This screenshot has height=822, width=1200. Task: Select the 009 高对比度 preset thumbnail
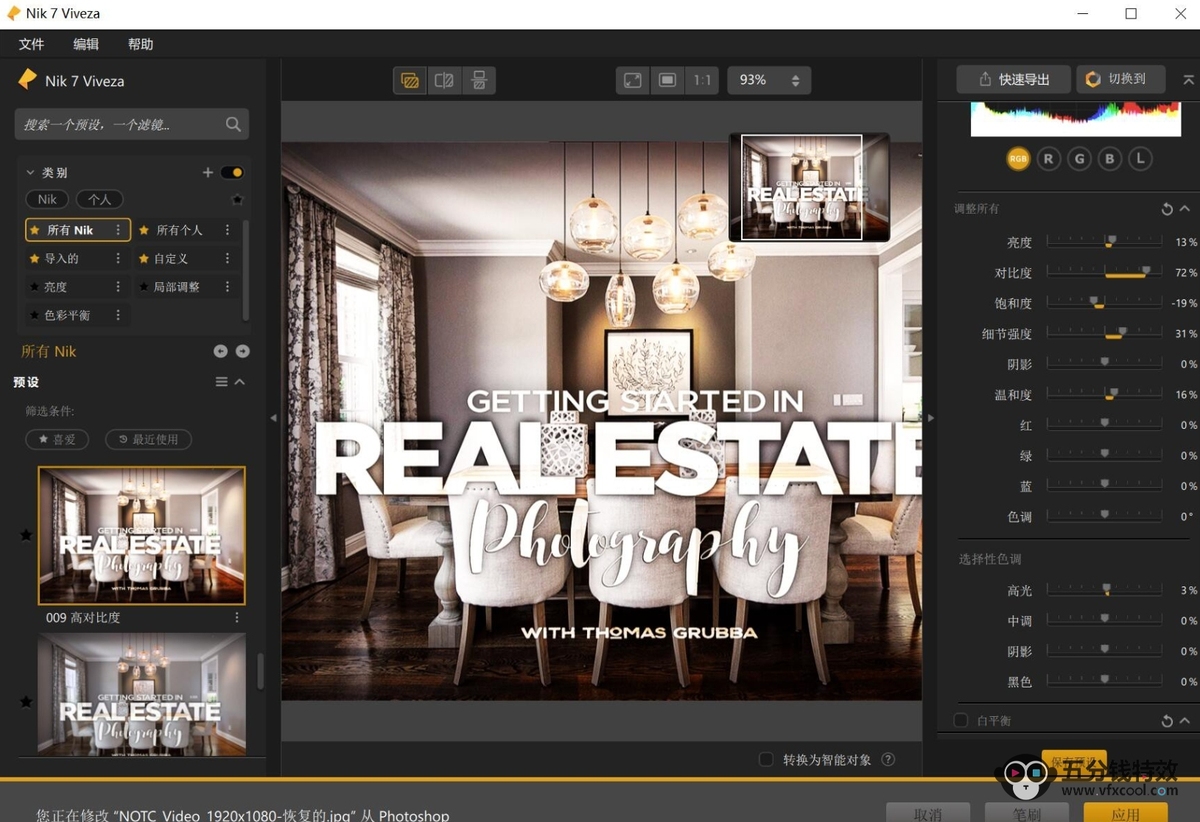click(141, 535)
